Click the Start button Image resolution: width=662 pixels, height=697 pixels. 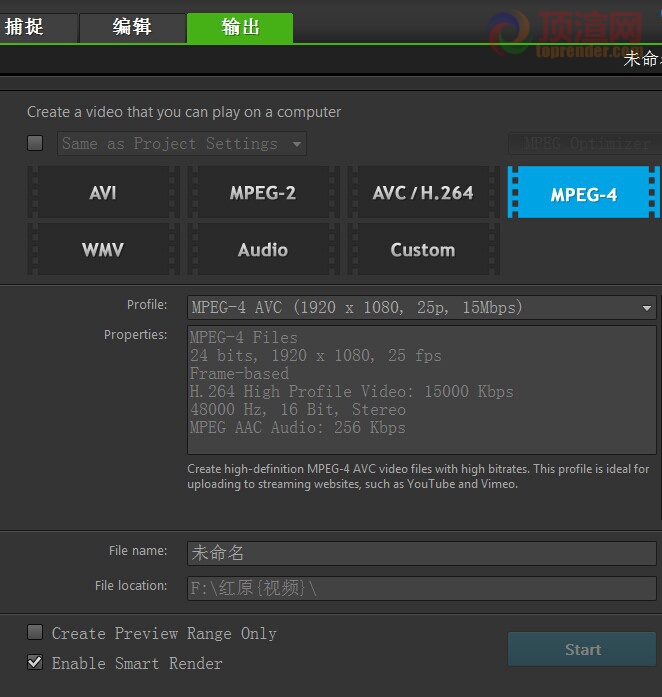[x=582, y=649]
